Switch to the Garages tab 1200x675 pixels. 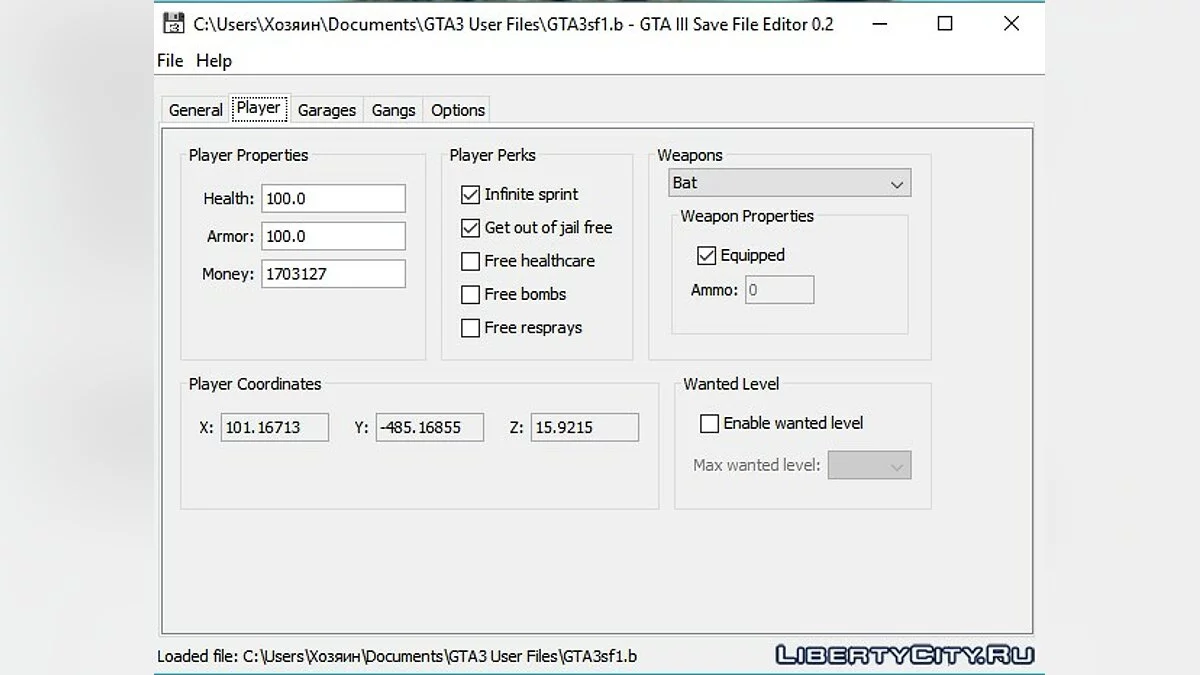327,110
